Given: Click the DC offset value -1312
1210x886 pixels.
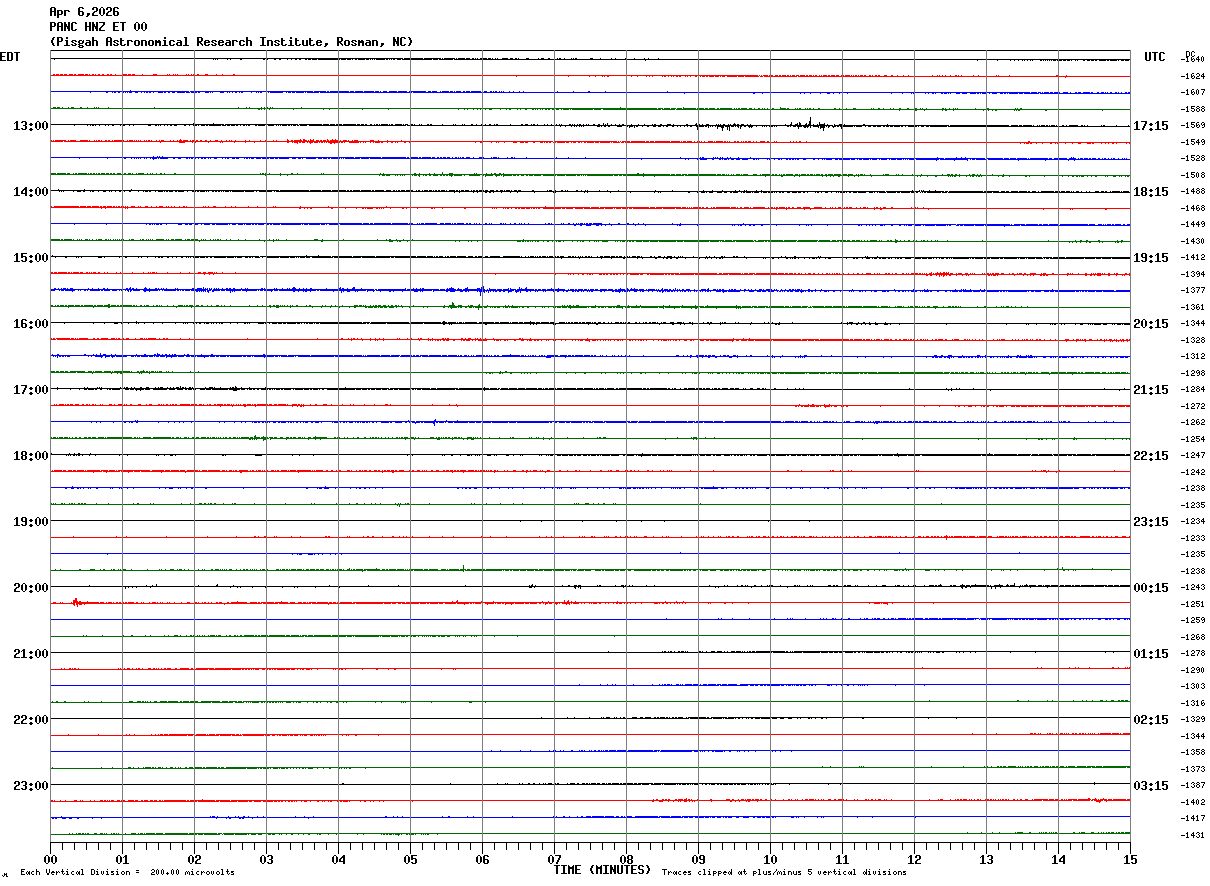Looking at the screenshot, I should (1193, 357).
